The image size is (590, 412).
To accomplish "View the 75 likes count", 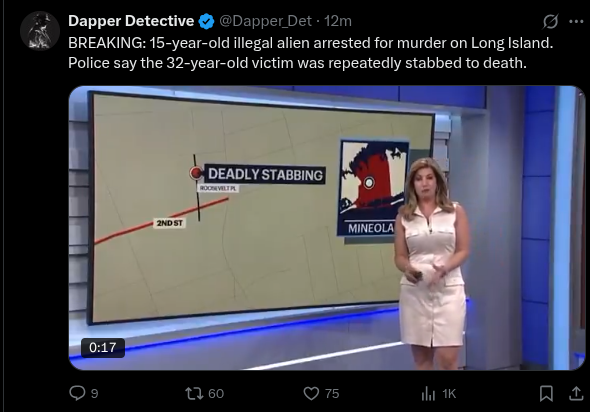I will click(332, 394).
